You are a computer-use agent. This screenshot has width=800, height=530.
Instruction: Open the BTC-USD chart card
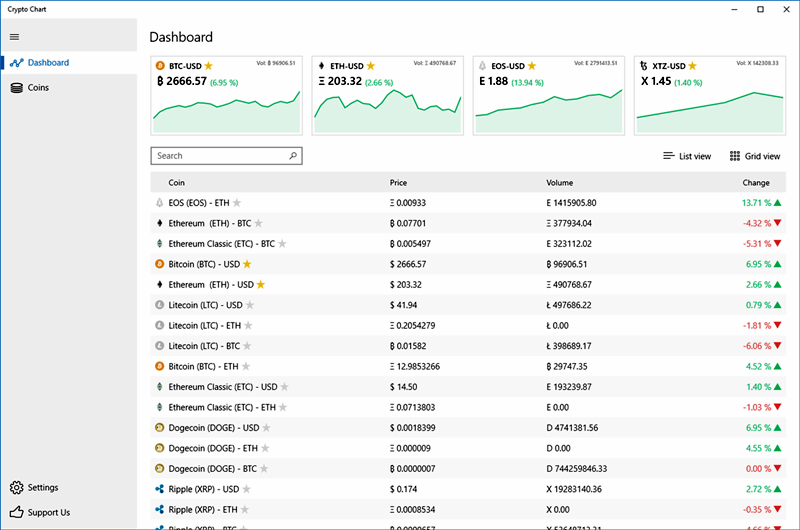click(x=227, y=95)
